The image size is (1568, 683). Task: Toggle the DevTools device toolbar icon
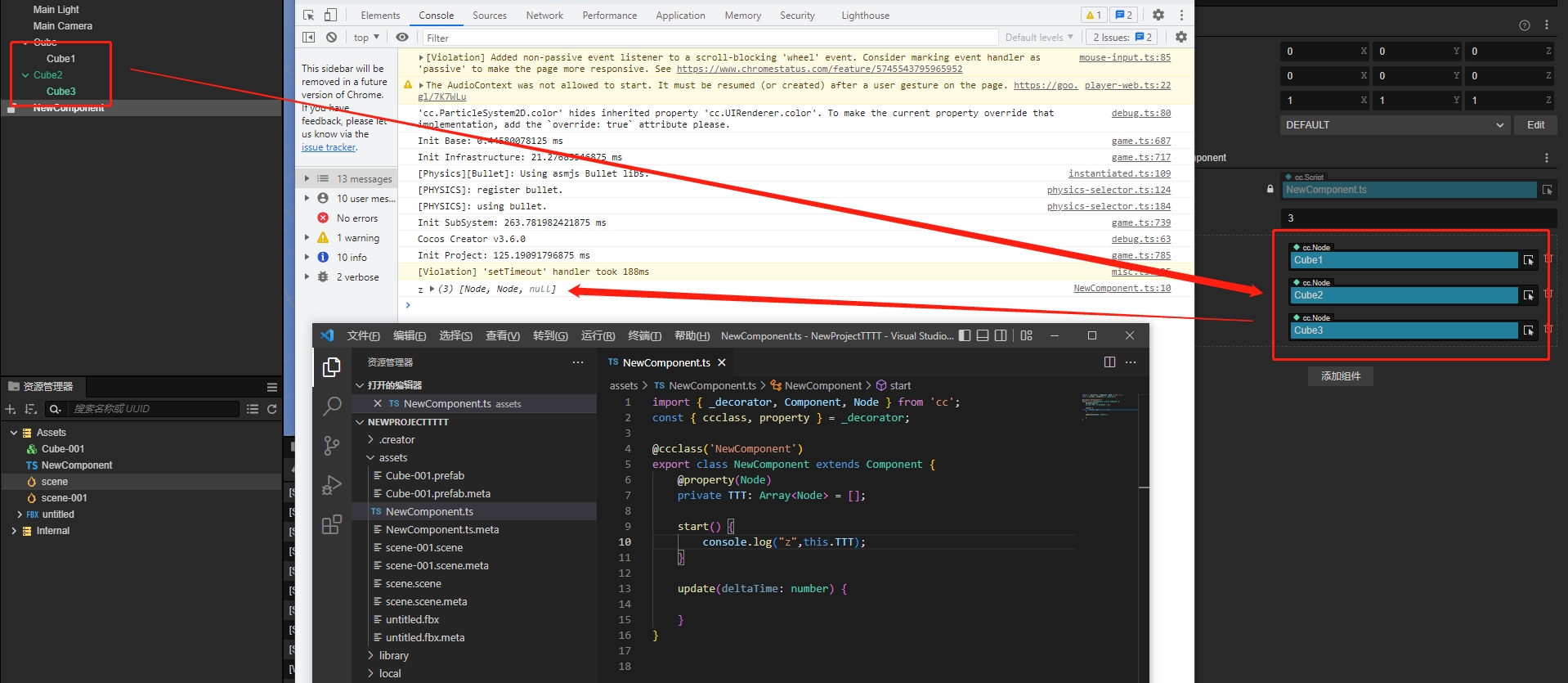[x=330, y=15]
